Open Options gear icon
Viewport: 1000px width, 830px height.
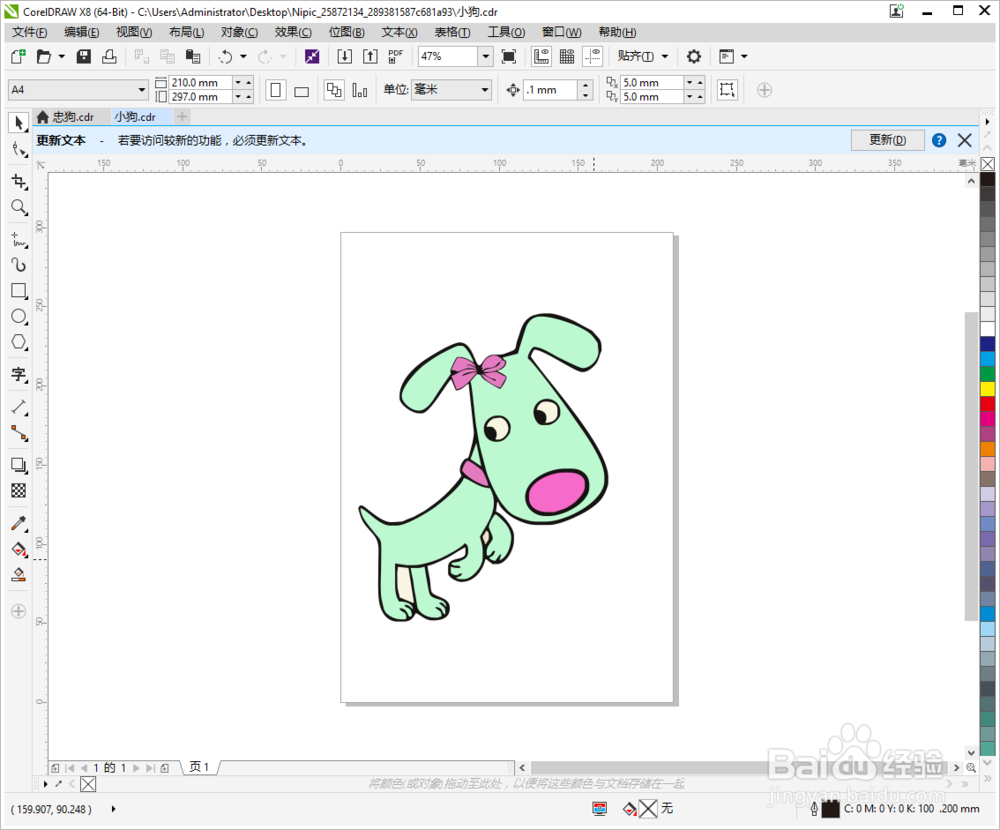point(693,57)
